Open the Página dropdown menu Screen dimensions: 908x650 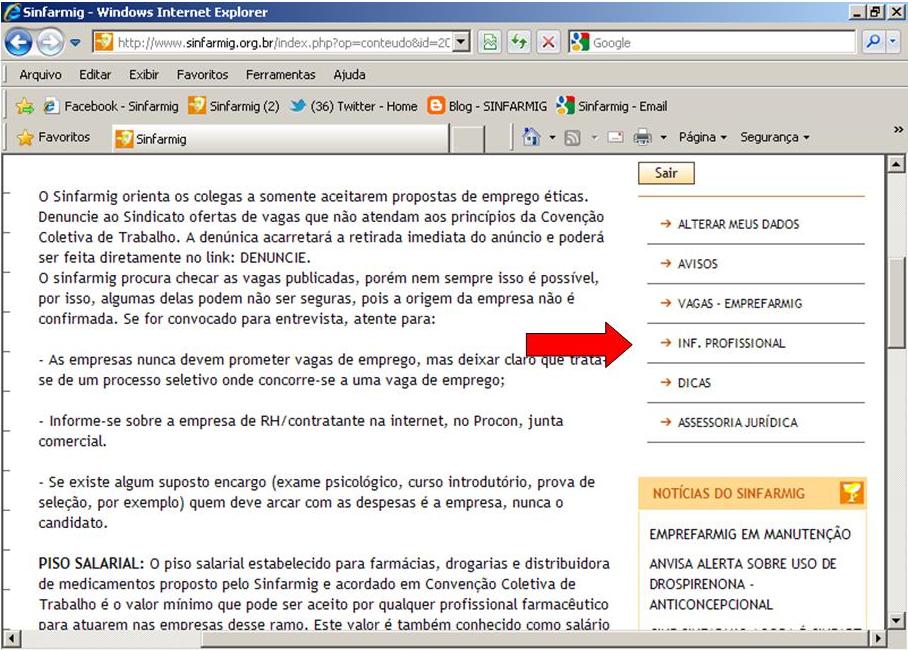point(702,138)
